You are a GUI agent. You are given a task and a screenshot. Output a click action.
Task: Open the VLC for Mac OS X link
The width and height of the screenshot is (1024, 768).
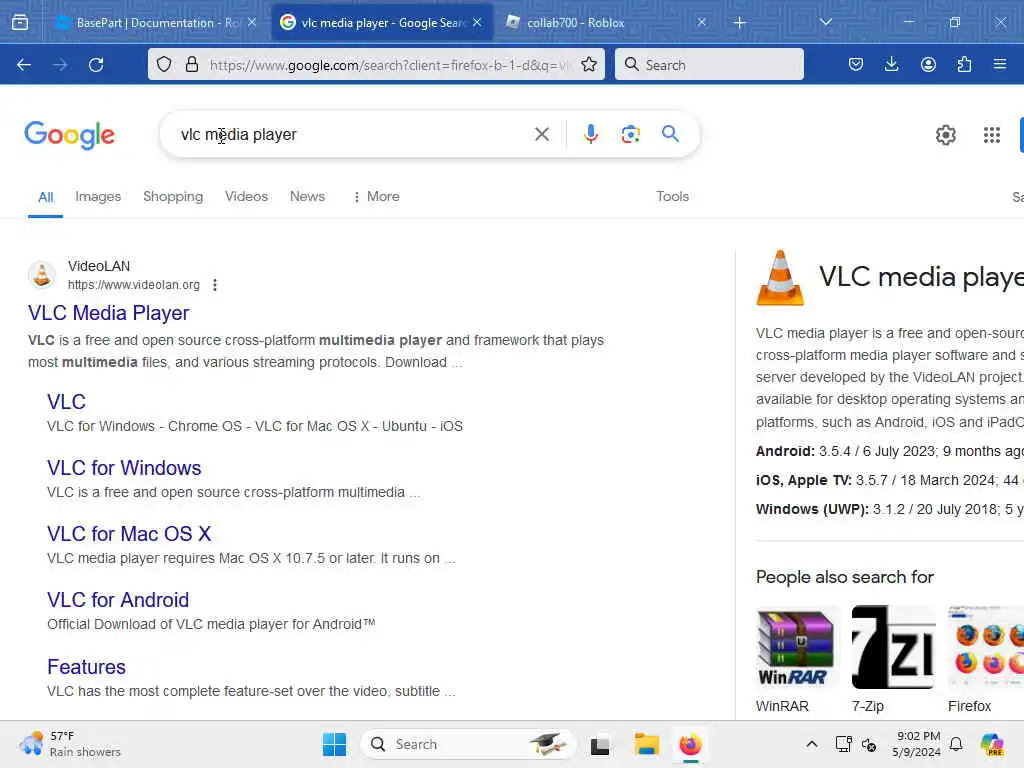[x=129, y=534]
